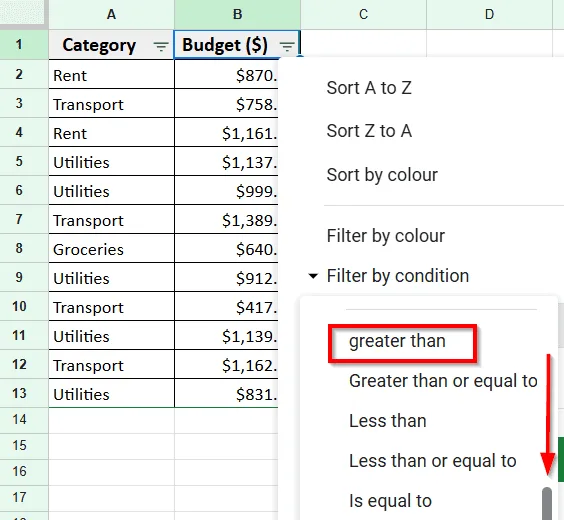The image size is (564, 520).
Task: Click 'Transport' cell in row 12
Action: click(112, 364)
